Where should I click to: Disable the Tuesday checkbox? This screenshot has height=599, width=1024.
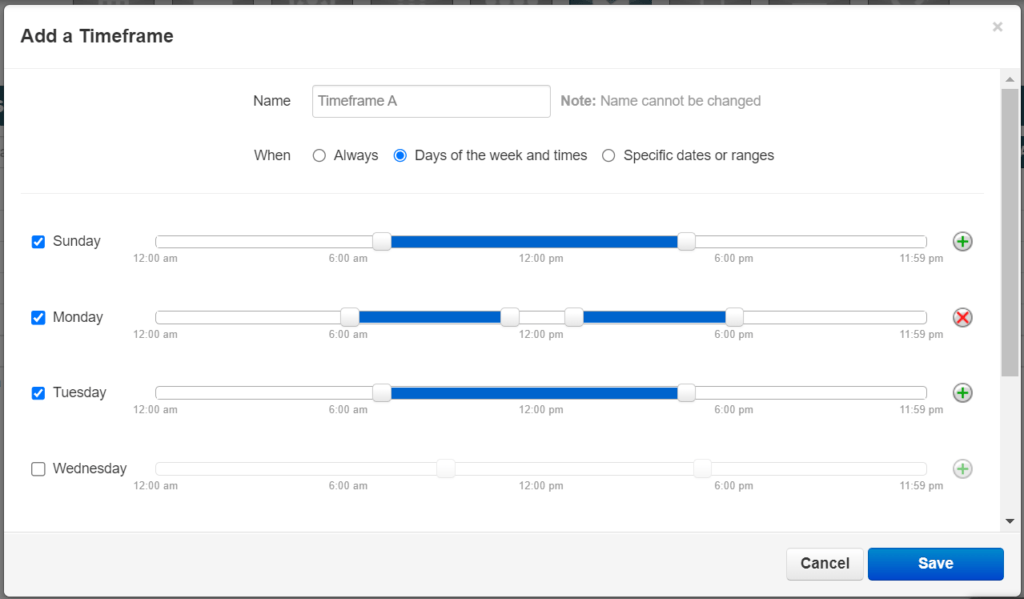39,393
